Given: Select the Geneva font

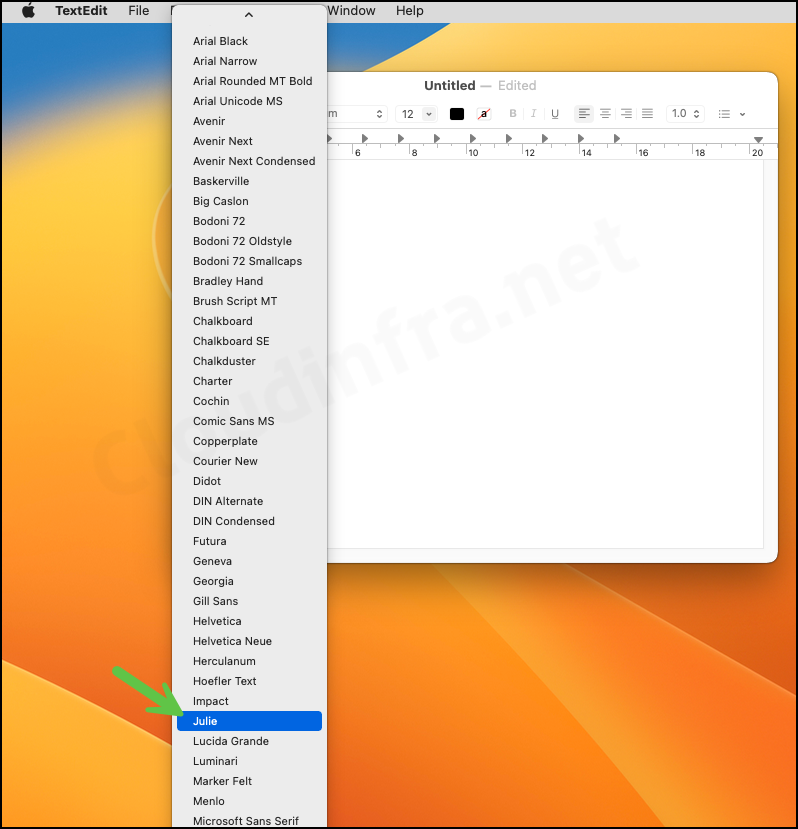Looking at the screenshot, I should coord(249,561).
